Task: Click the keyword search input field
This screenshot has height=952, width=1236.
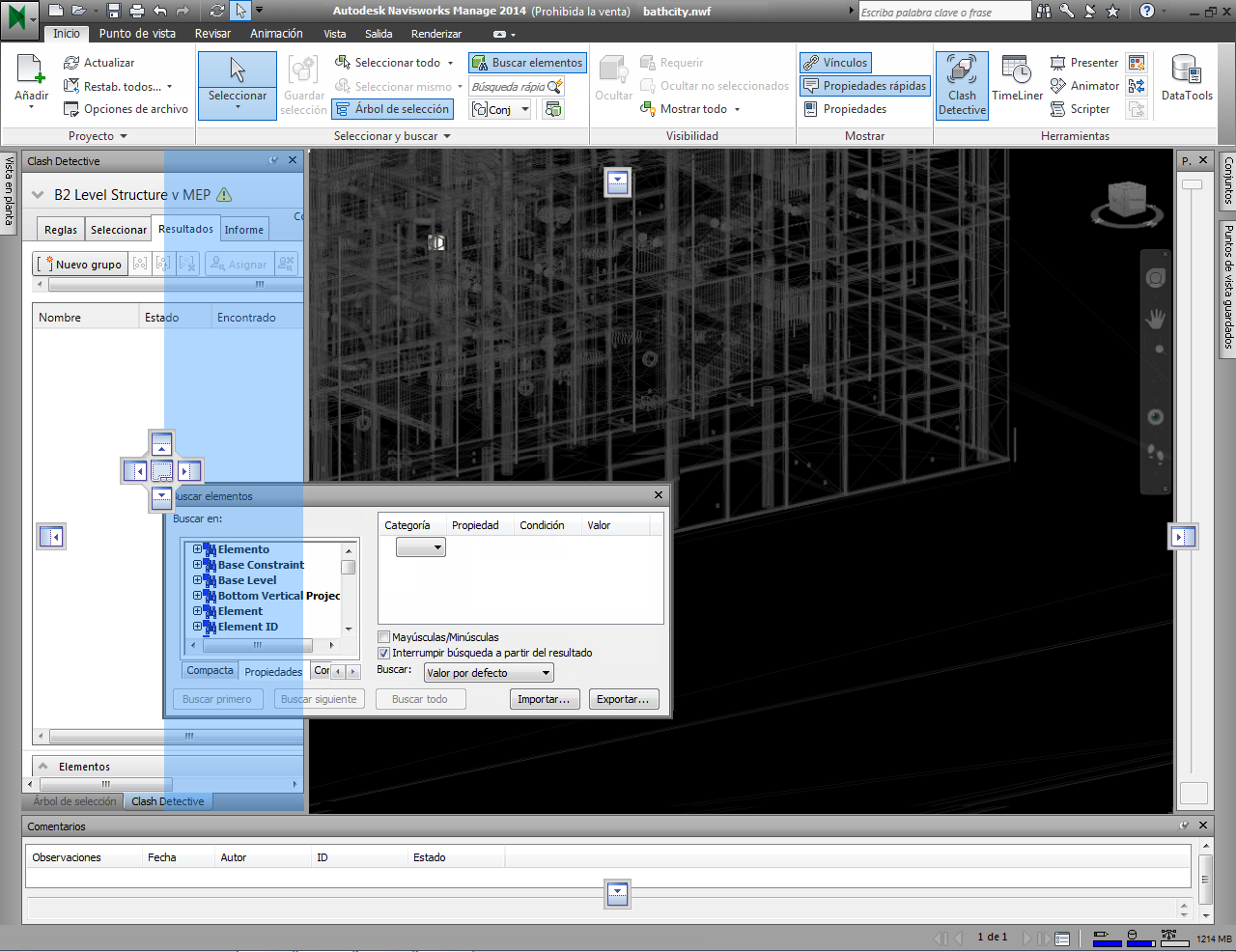Action: coord(943,12)
